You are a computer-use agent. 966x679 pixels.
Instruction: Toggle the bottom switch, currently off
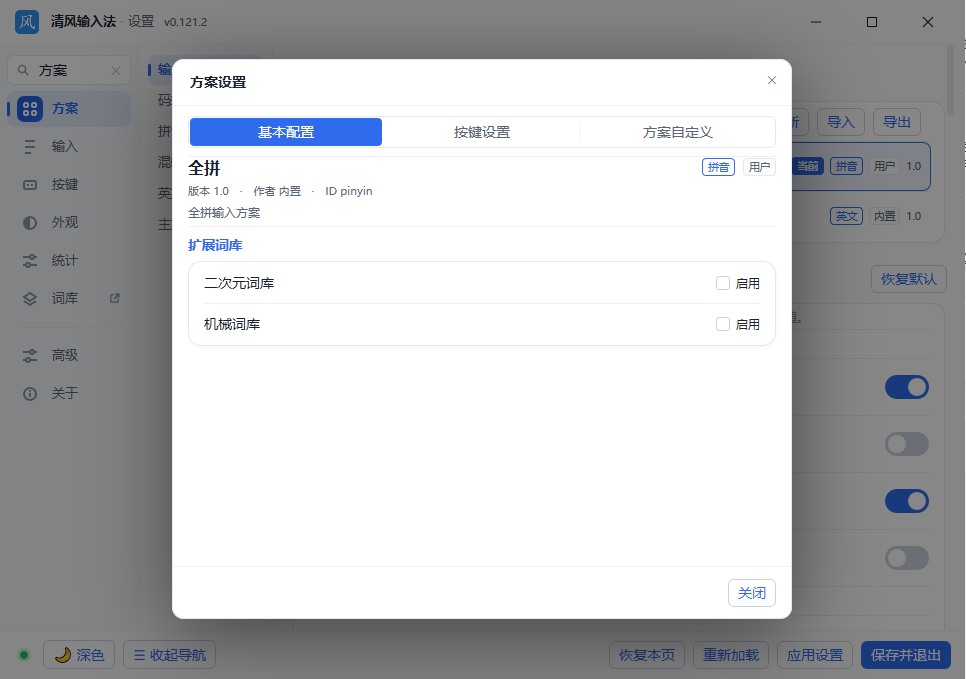(x=907, y=558)
